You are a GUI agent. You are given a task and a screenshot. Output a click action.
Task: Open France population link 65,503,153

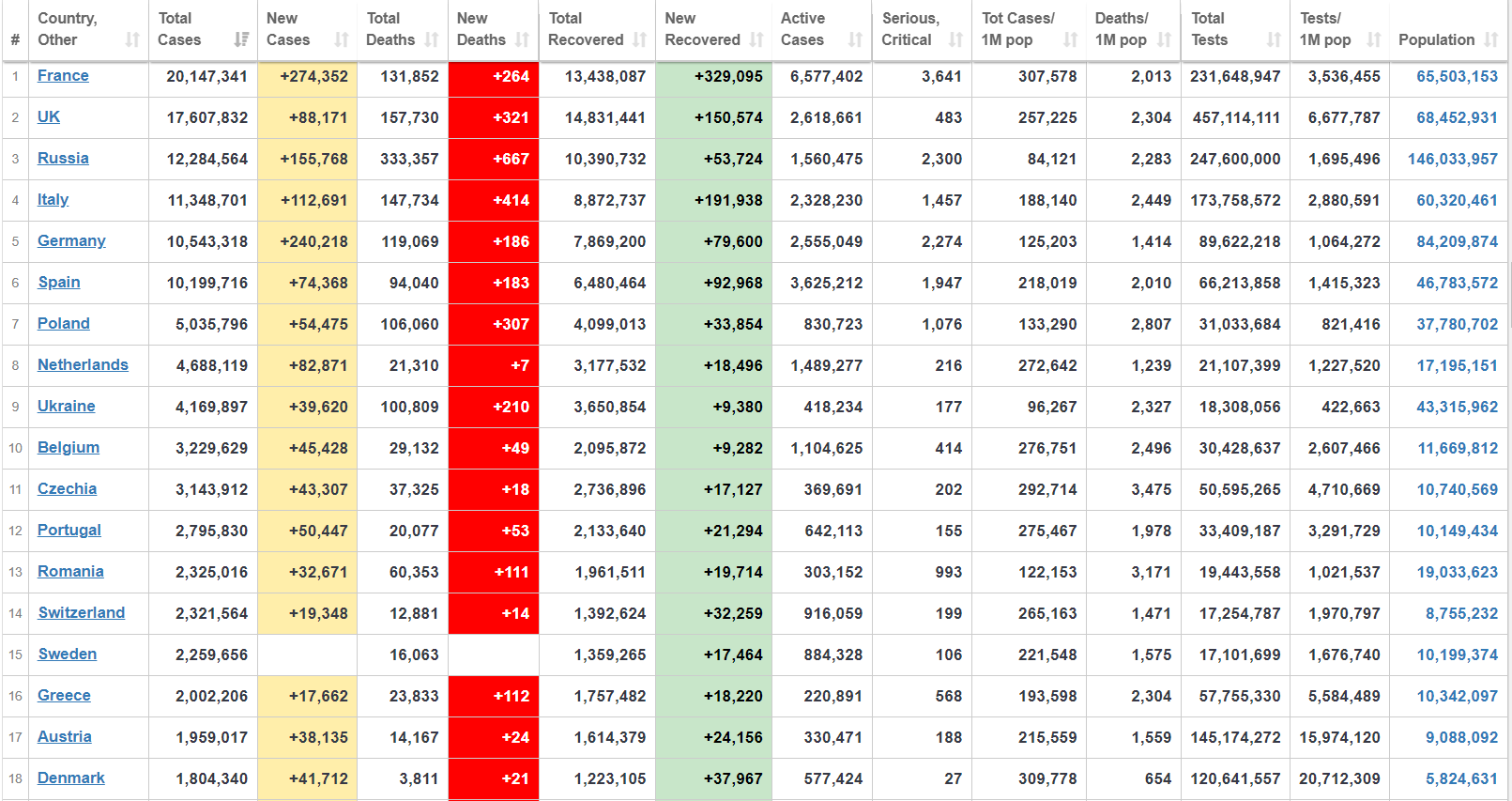coord(1458,76)
